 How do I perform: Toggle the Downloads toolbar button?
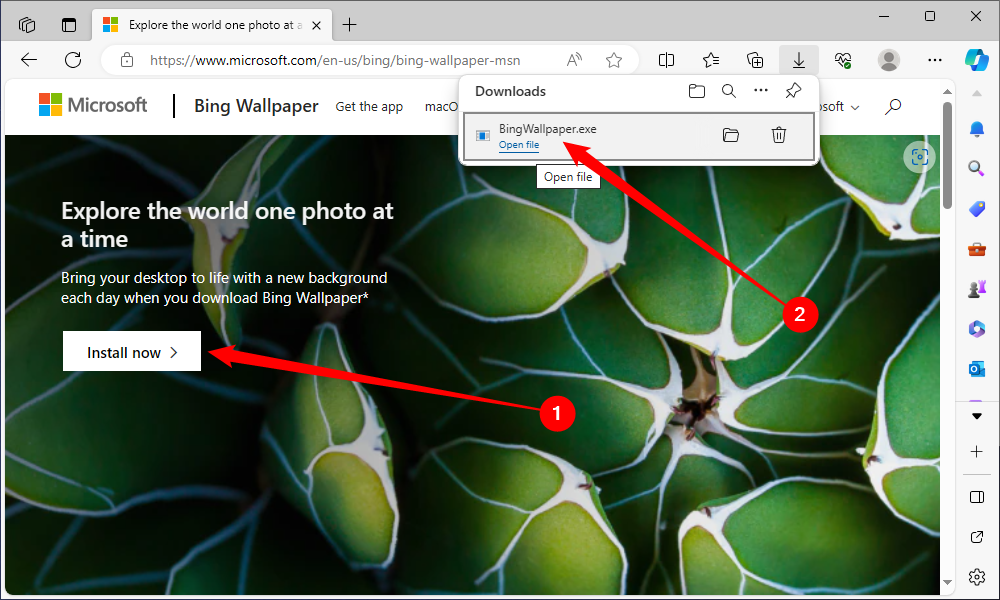798,60
